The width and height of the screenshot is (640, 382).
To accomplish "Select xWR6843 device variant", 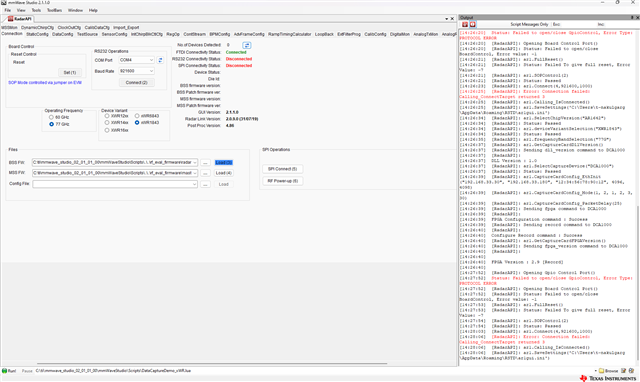I will pos(137,116).
